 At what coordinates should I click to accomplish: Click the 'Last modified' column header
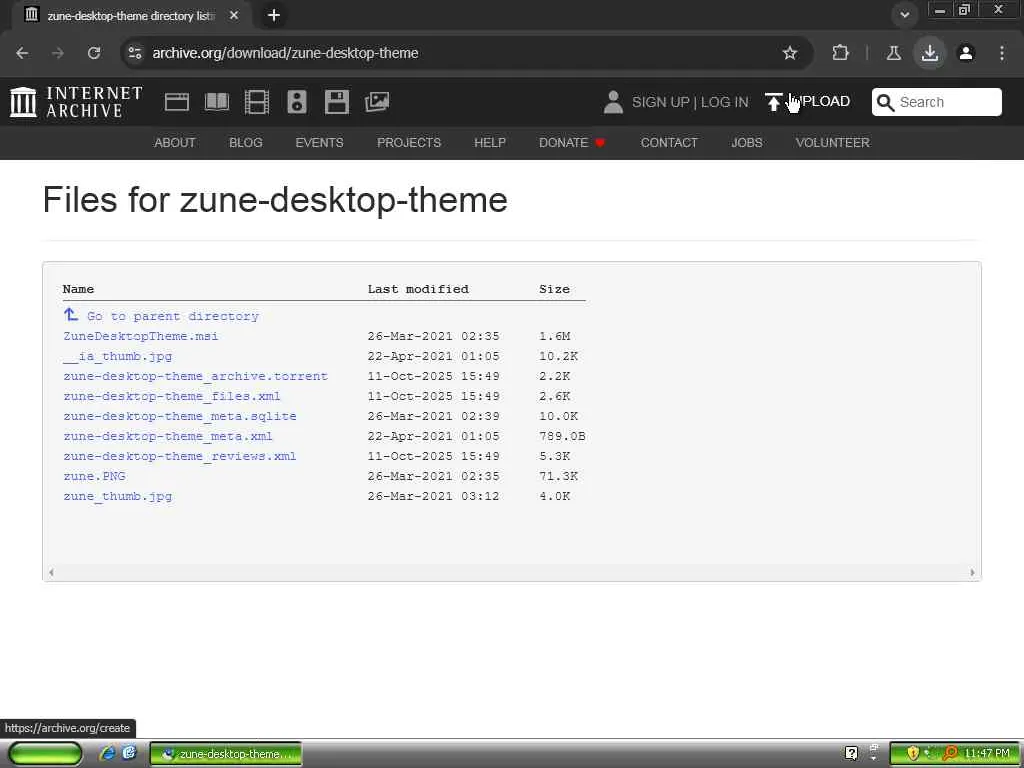coord(418,289)
